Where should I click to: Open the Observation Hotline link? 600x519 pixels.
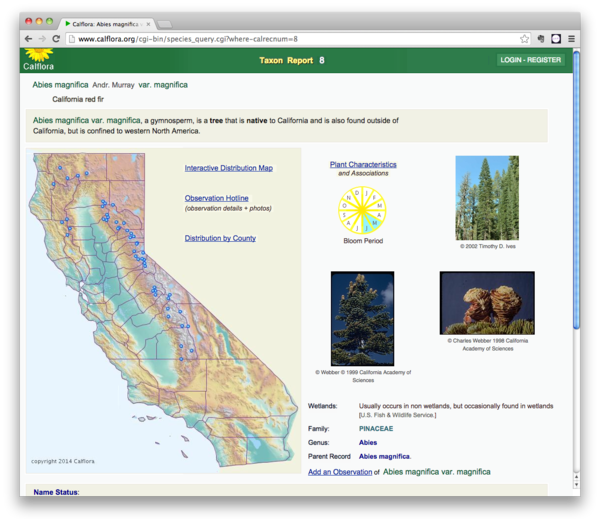(217, 198)
